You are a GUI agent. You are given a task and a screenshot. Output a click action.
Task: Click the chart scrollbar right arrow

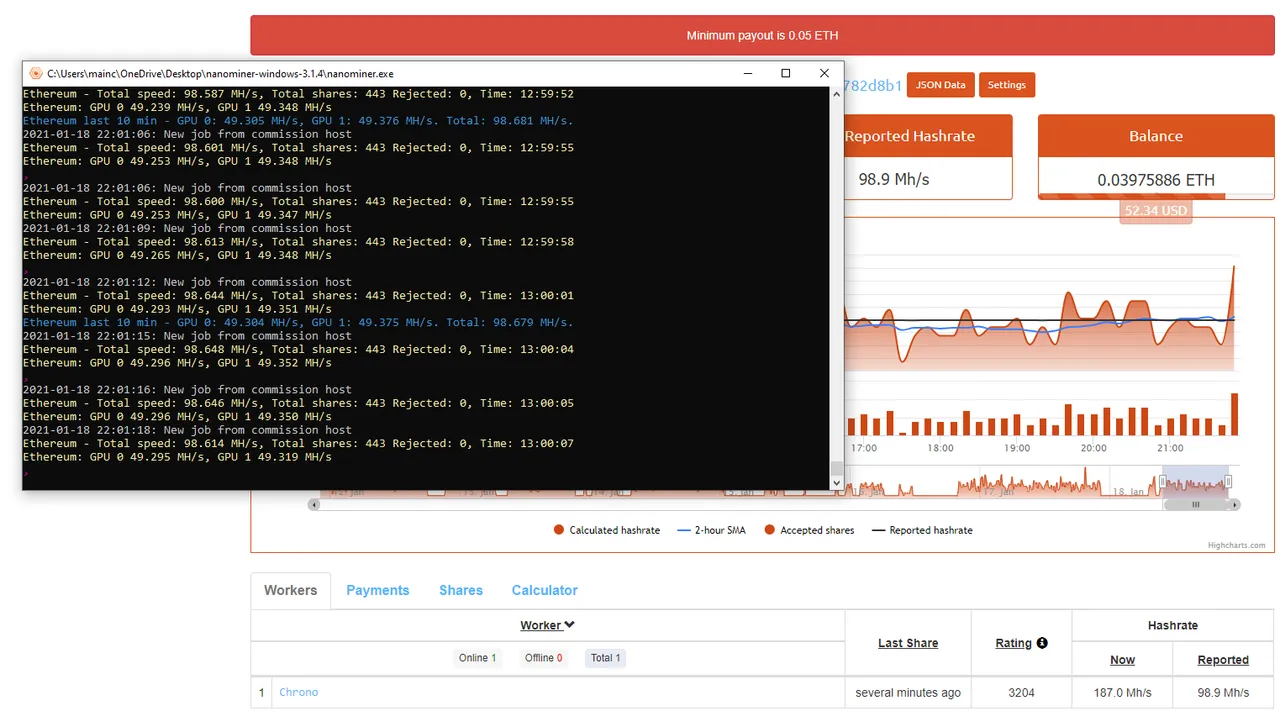pos(1235,505)
